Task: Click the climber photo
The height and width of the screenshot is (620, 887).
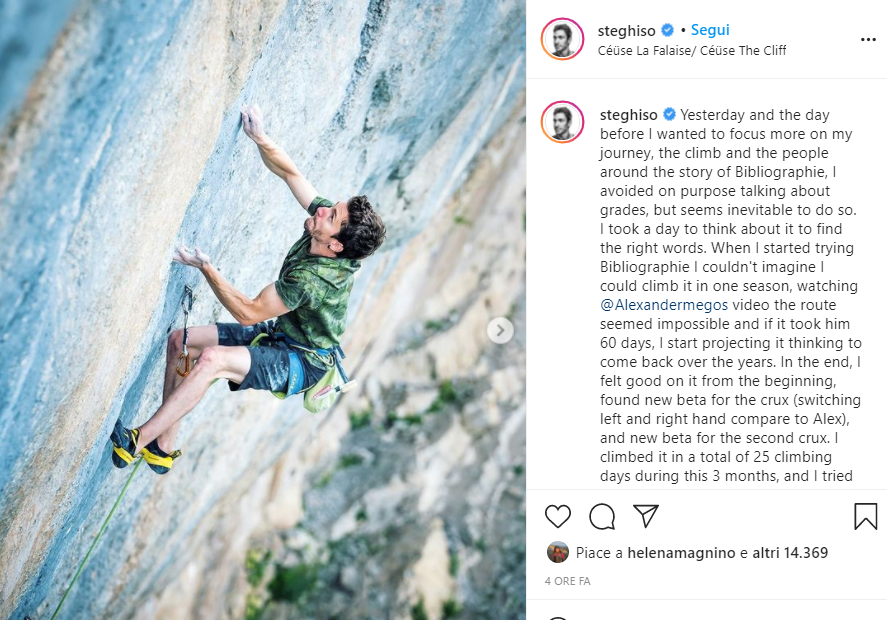Action: (x=263, y=310)
